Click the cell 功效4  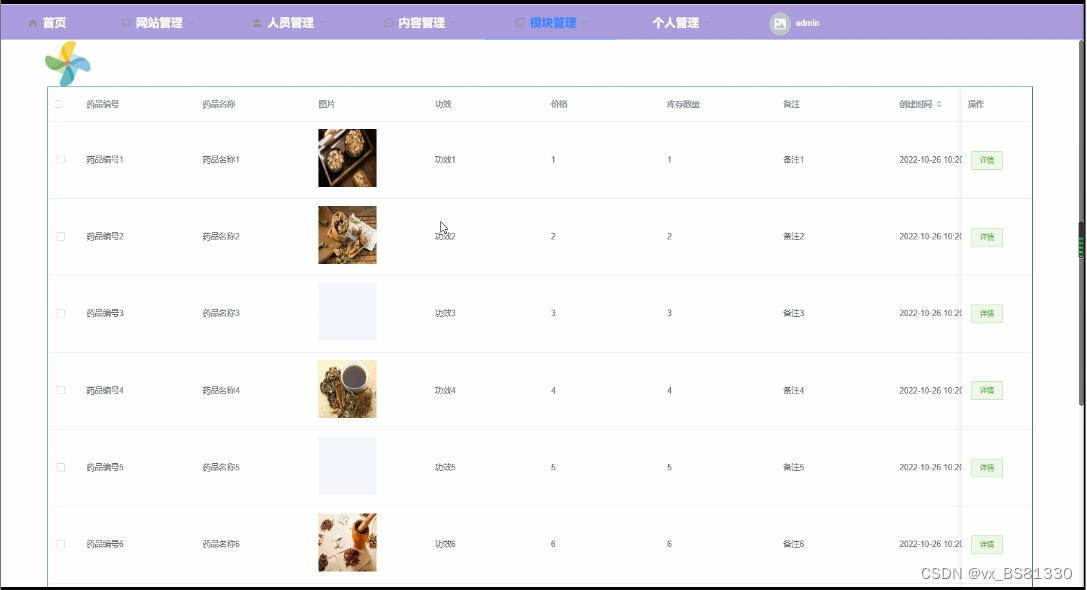point(445,390)
